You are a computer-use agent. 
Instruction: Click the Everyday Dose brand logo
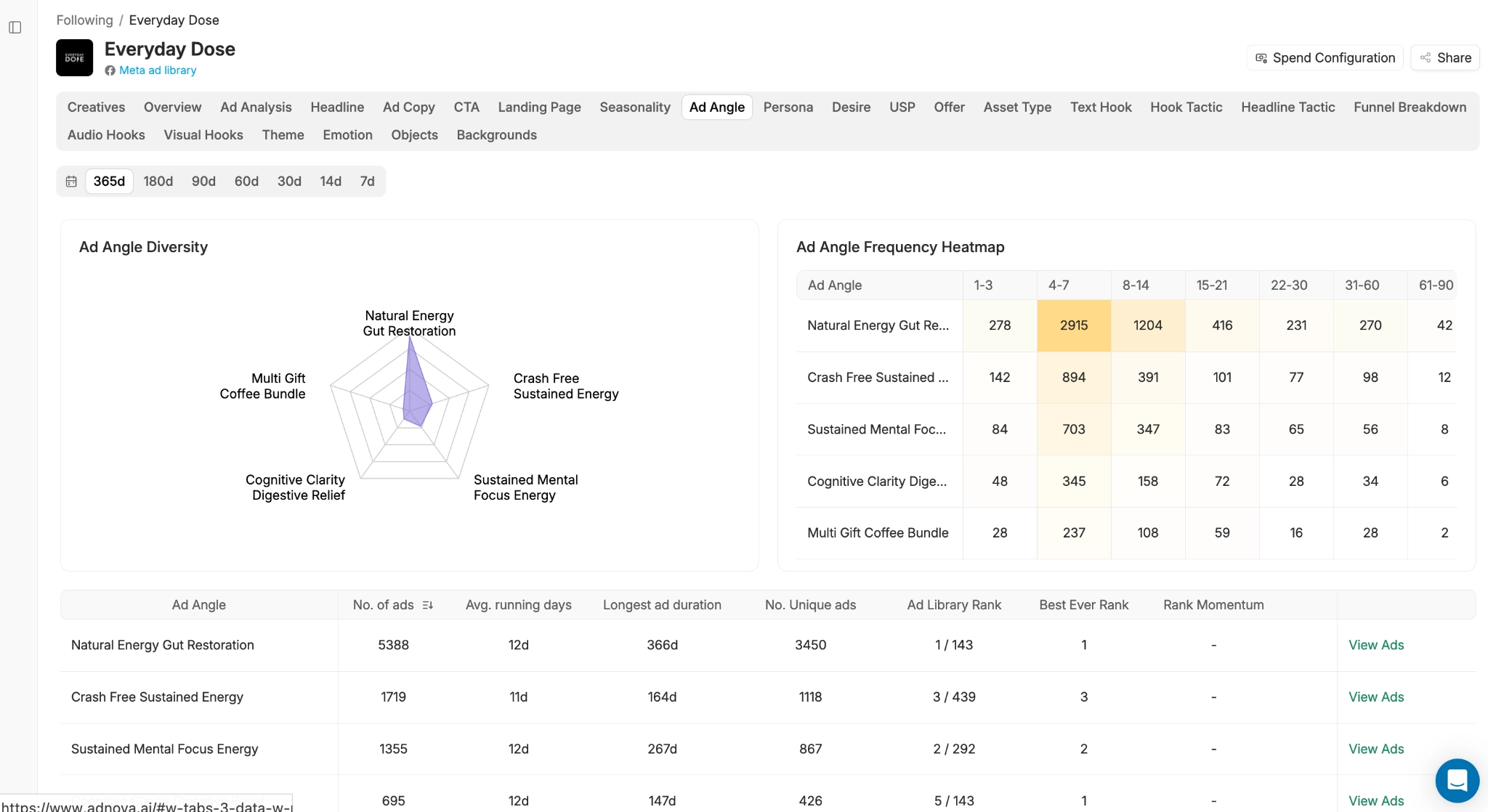pyautogui.click(x=74, y=57)
